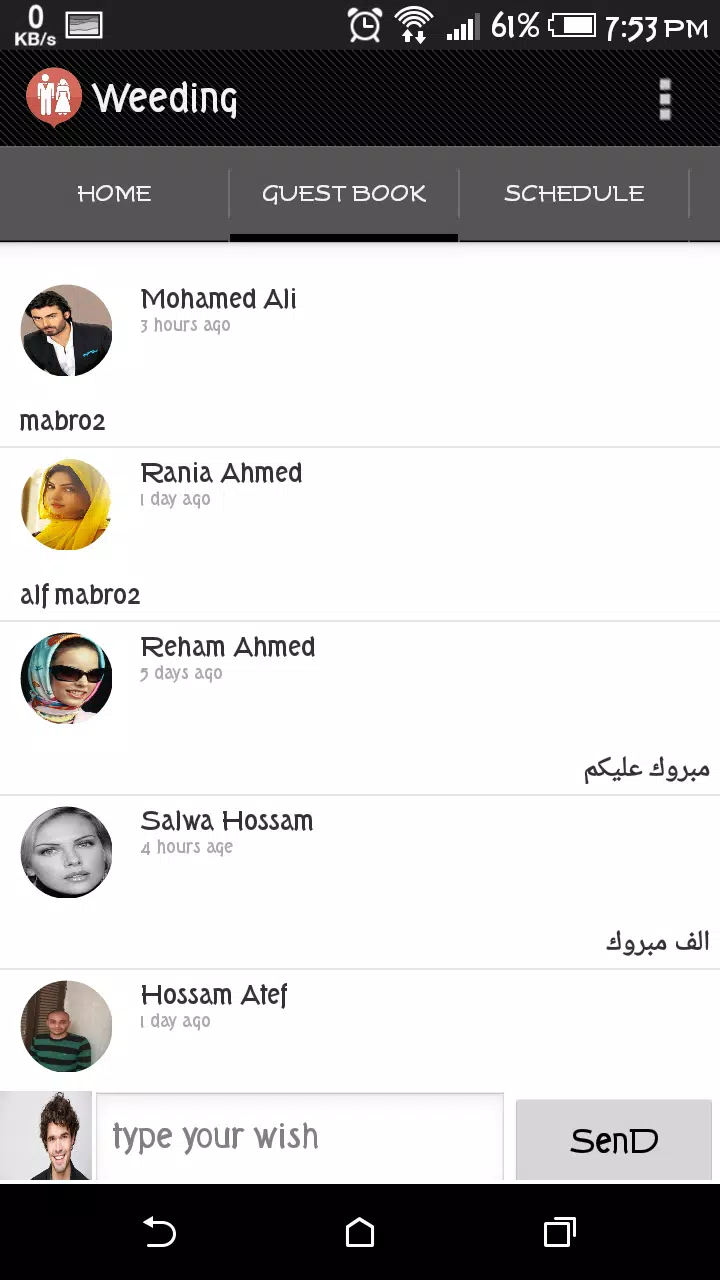Switch to the HOME tab
This screenshot has height=1280, width=720.
click(x=114, y=194)
